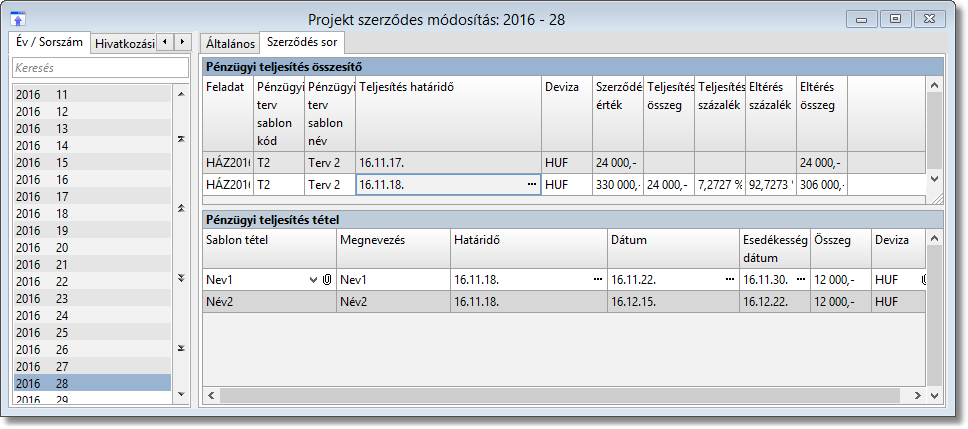Select record 2016 23

[92, 298]
